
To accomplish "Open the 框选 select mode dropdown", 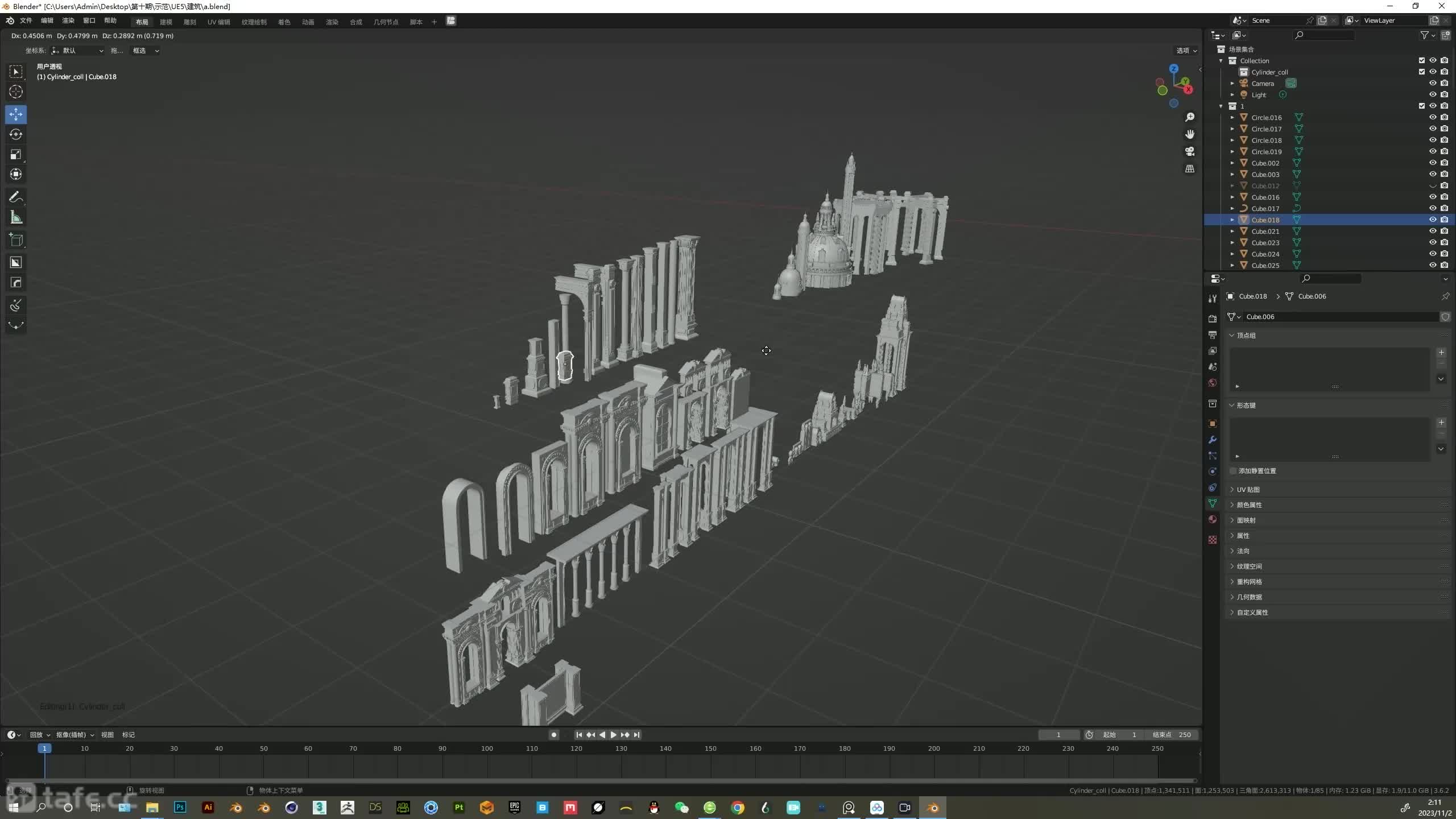I will click(x=145, y=51).
